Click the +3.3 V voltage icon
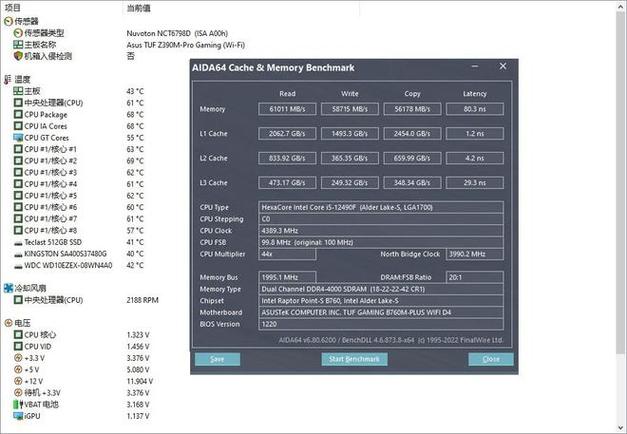The height and width of the screenshot is (434, 627). [x=18, y=358]
